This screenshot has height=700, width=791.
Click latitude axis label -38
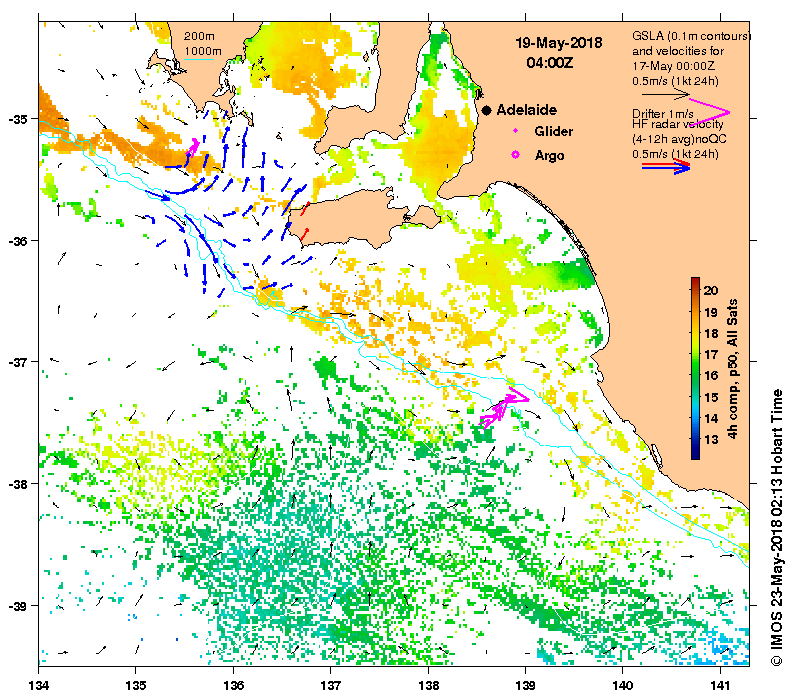click(x=18, y=484)
